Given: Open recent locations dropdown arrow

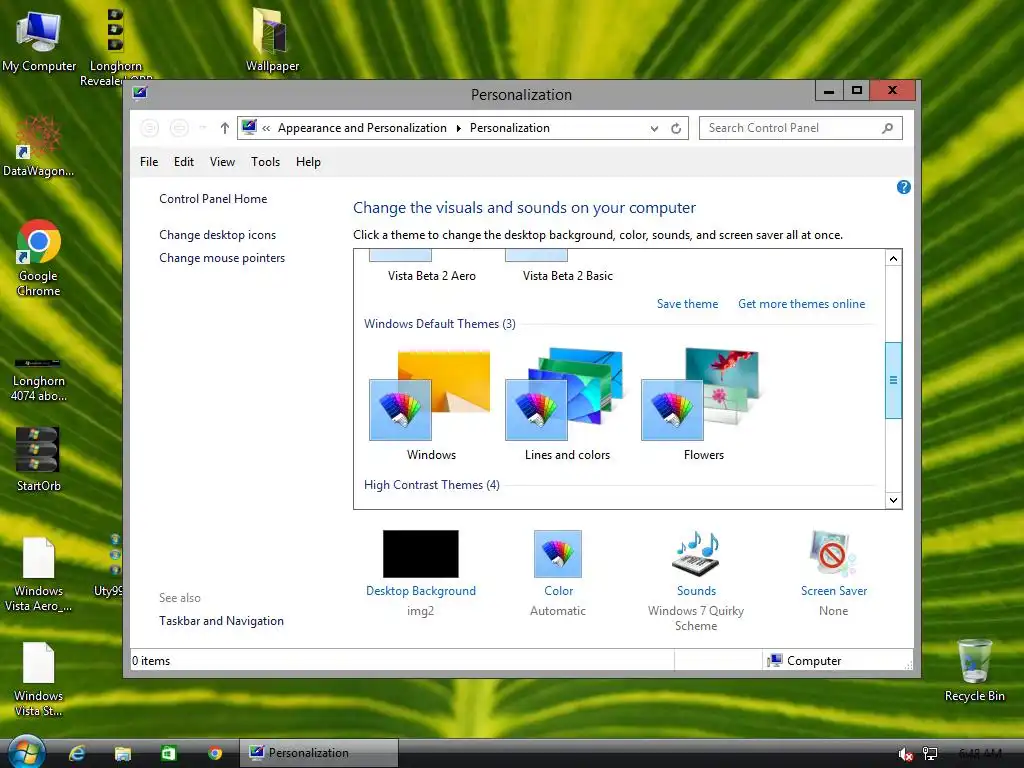Looking at the screenshot, I should coord(203,128).
